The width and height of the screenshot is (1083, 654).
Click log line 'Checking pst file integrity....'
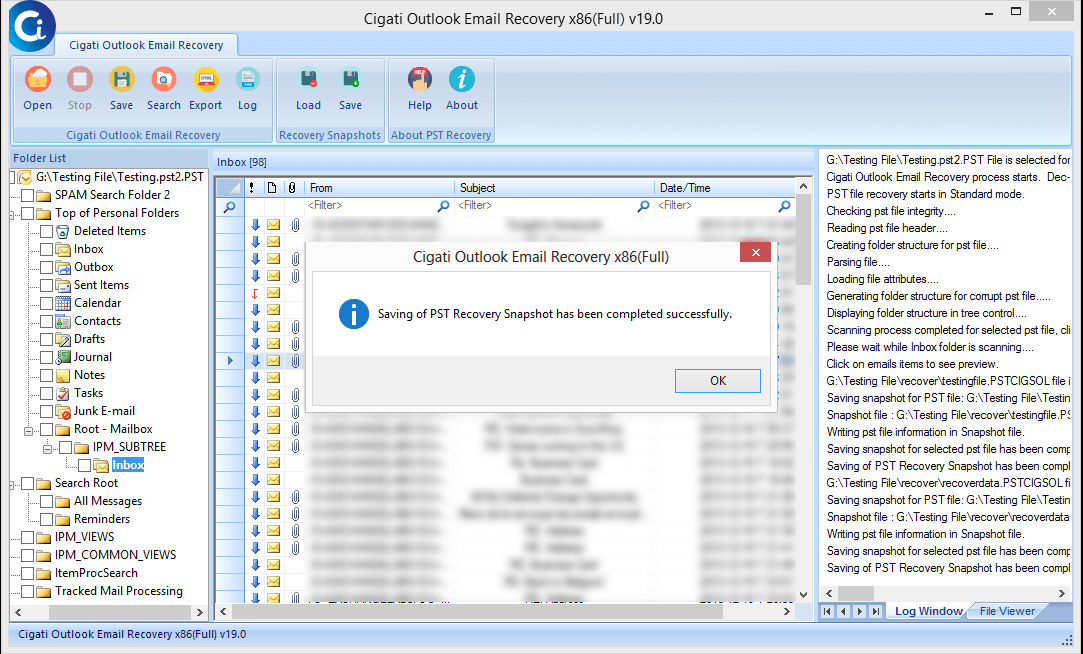(x=891, y=211)
